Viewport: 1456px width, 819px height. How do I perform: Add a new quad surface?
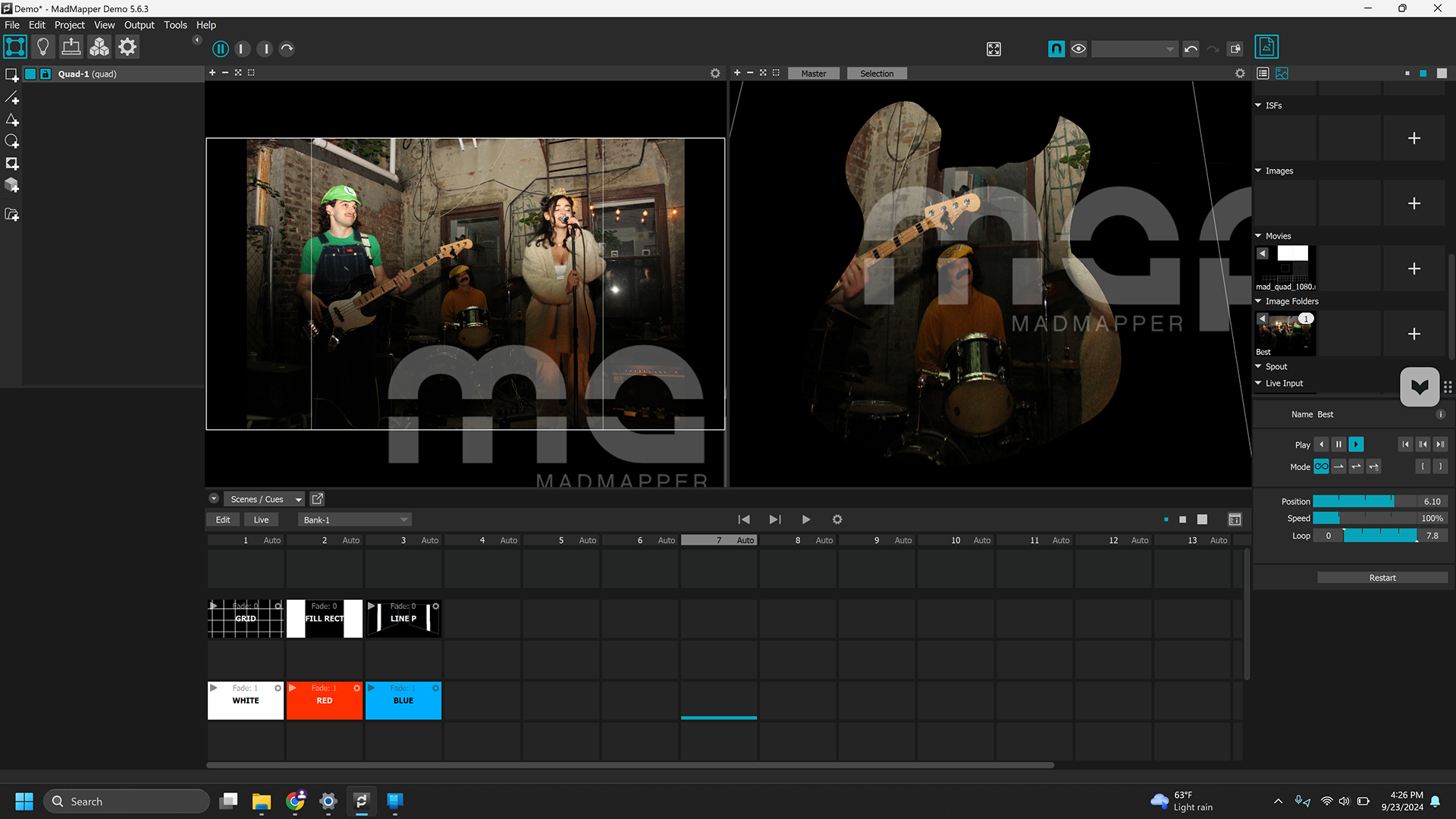(12, 75)
